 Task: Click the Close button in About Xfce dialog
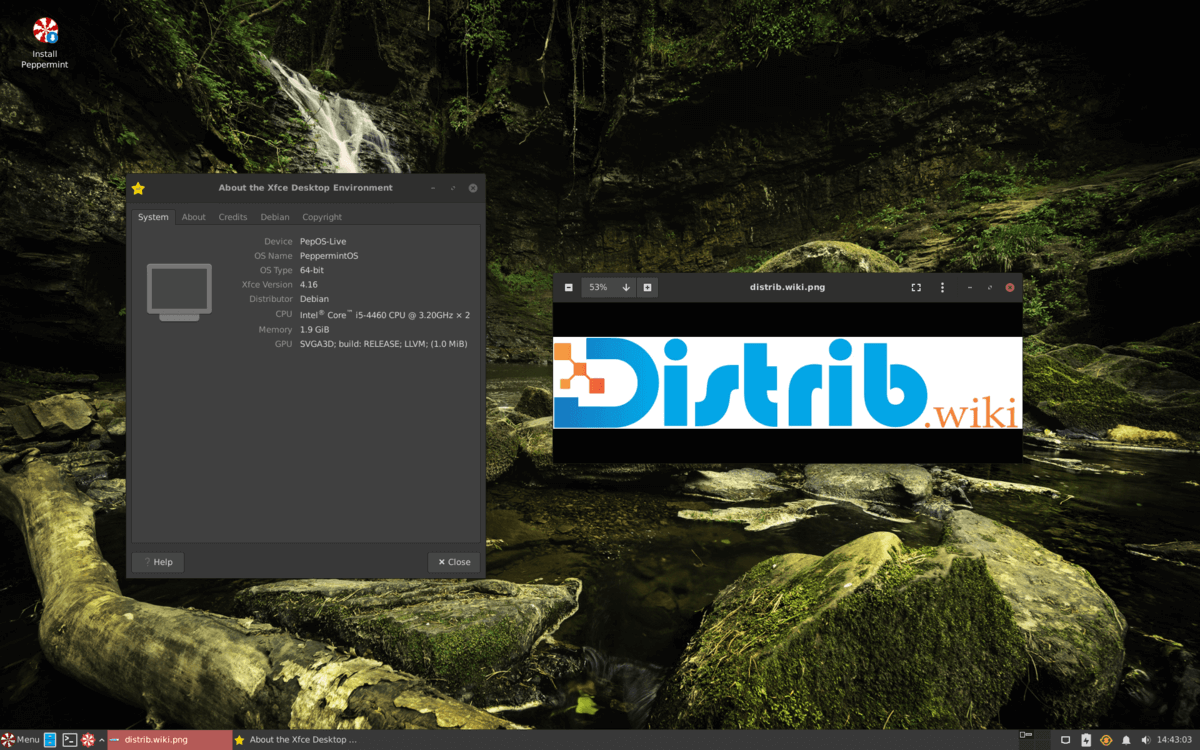[x=454, y=562]
